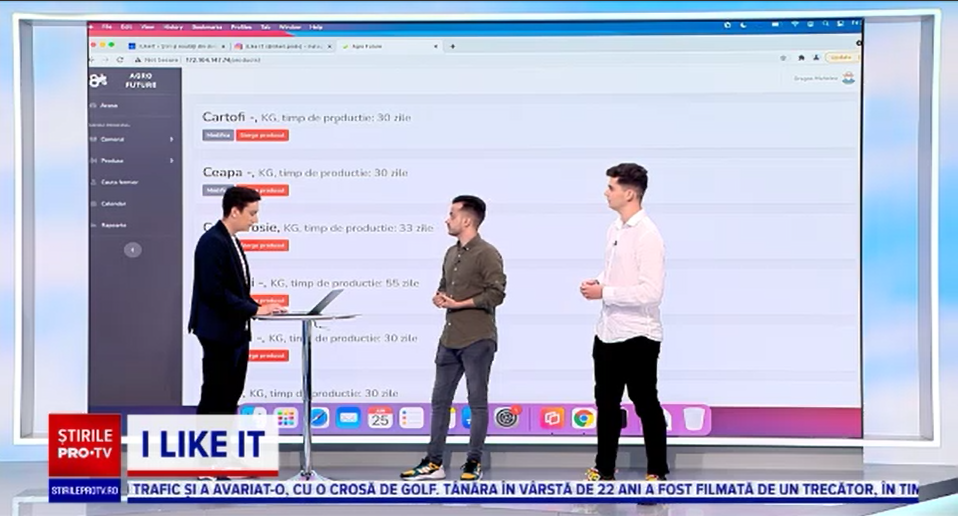Open Launchpad from the dock
Screen dimensions: 958x516
(x=287, y=418)
